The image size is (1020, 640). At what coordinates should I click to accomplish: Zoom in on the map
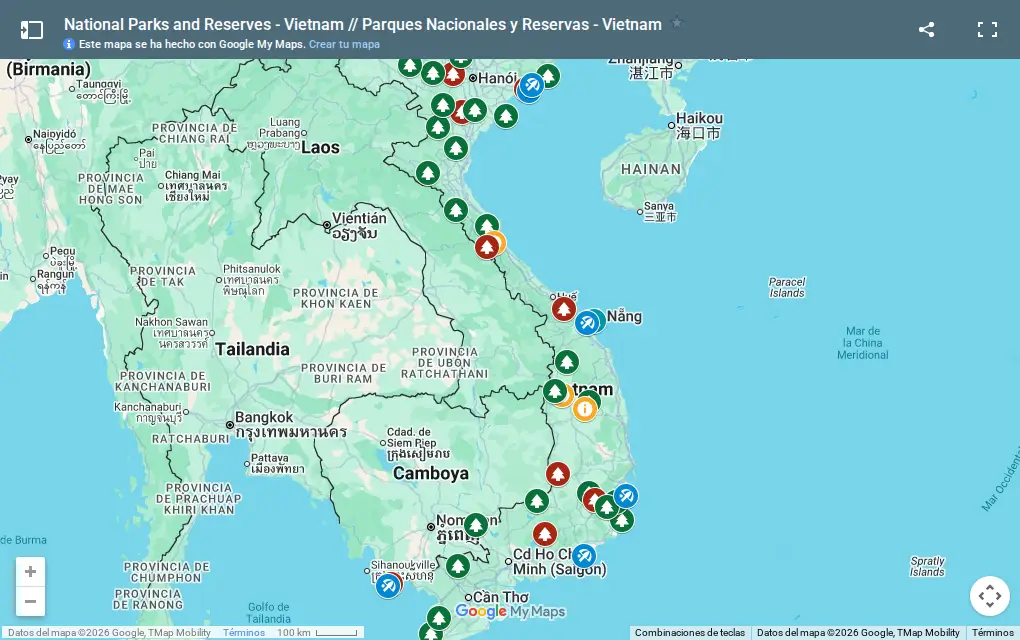coord(31,572)
